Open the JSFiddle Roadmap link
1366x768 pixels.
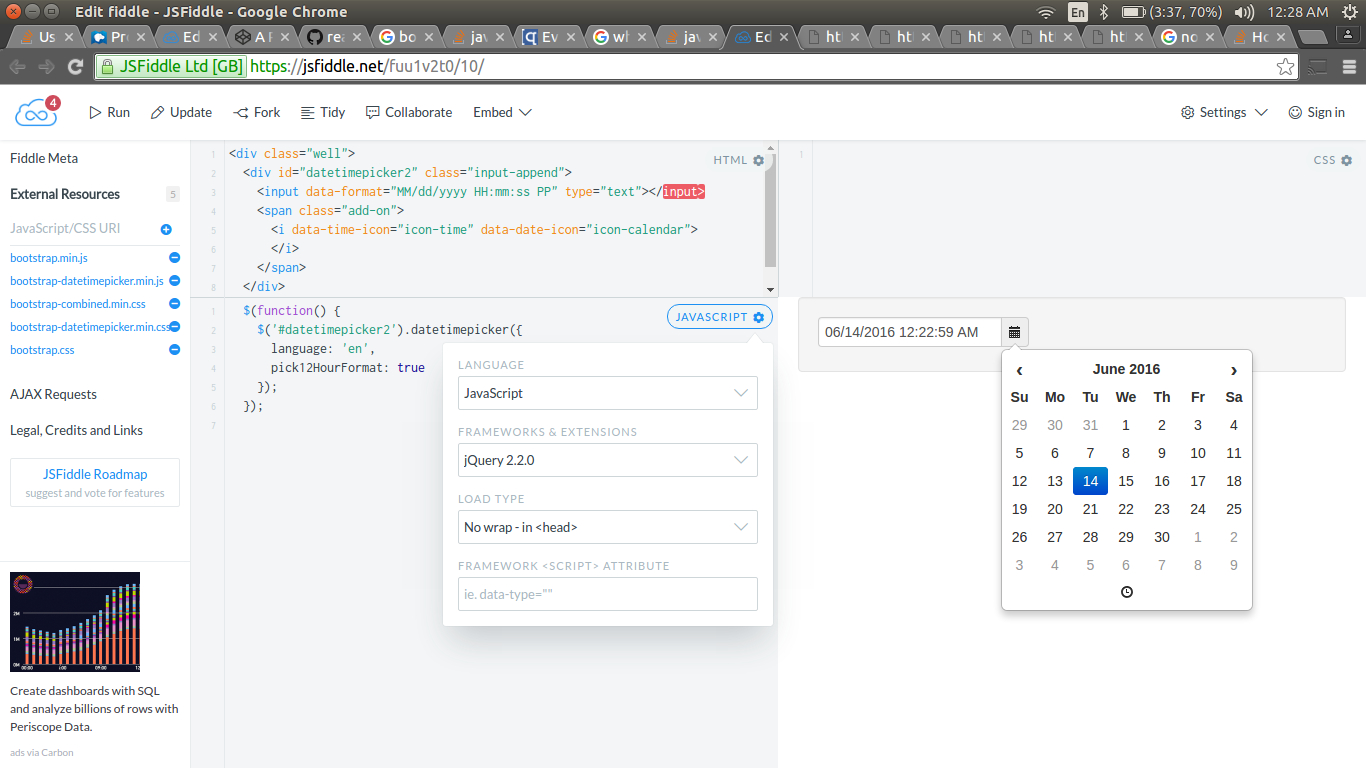pyautogui.click(x=94, y=474)
